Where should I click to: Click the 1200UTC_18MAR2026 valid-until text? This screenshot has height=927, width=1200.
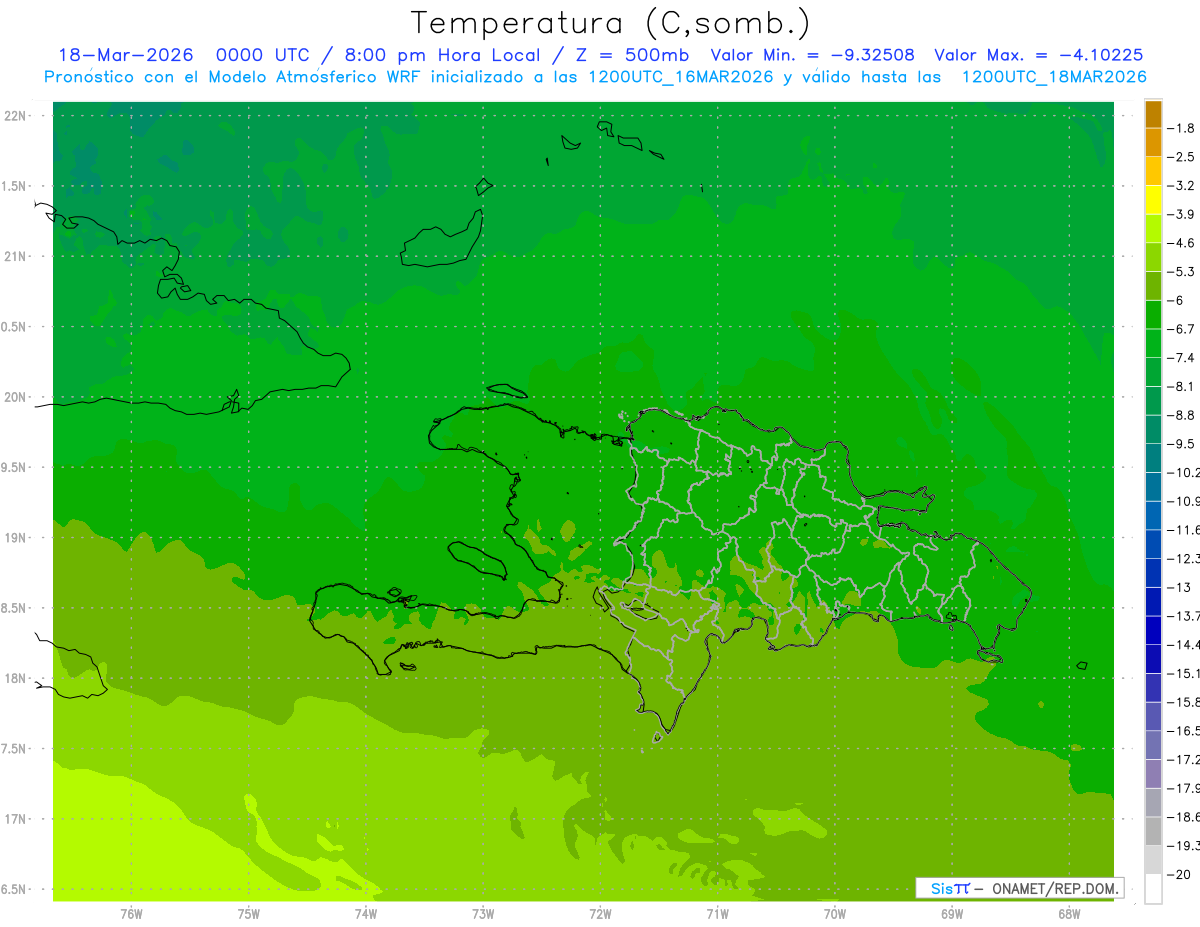click(x=1053, y=77)
